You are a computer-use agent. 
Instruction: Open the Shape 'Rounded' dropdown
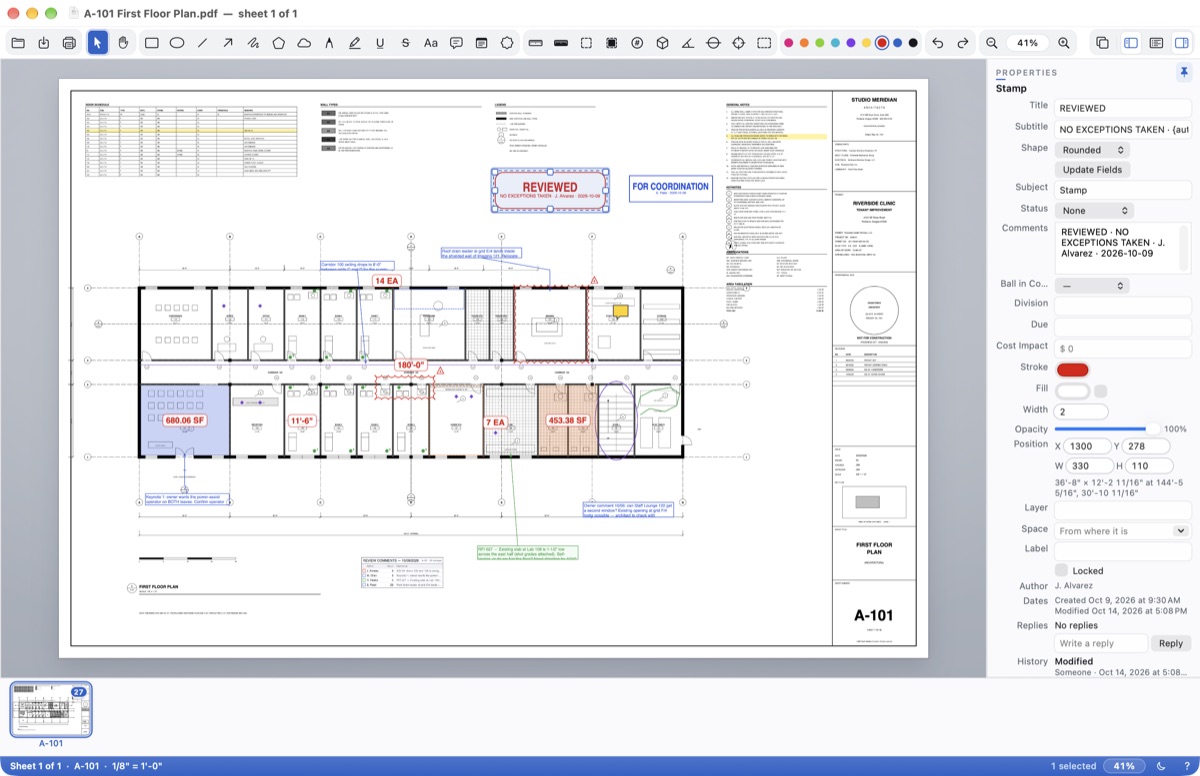[1092, 150]
